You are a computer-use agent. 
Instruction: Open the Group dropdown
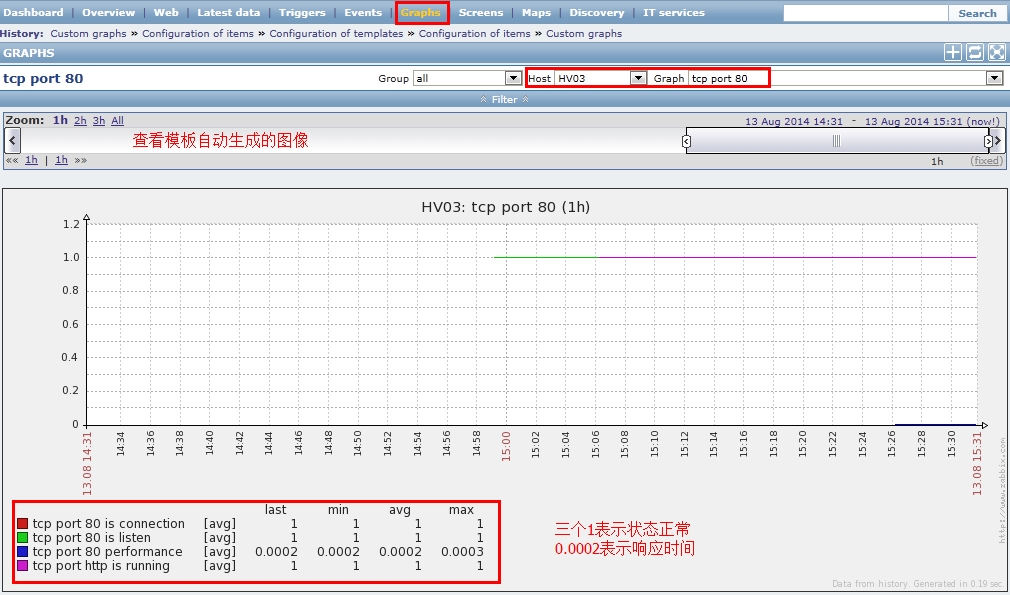[x=465, y=78]
